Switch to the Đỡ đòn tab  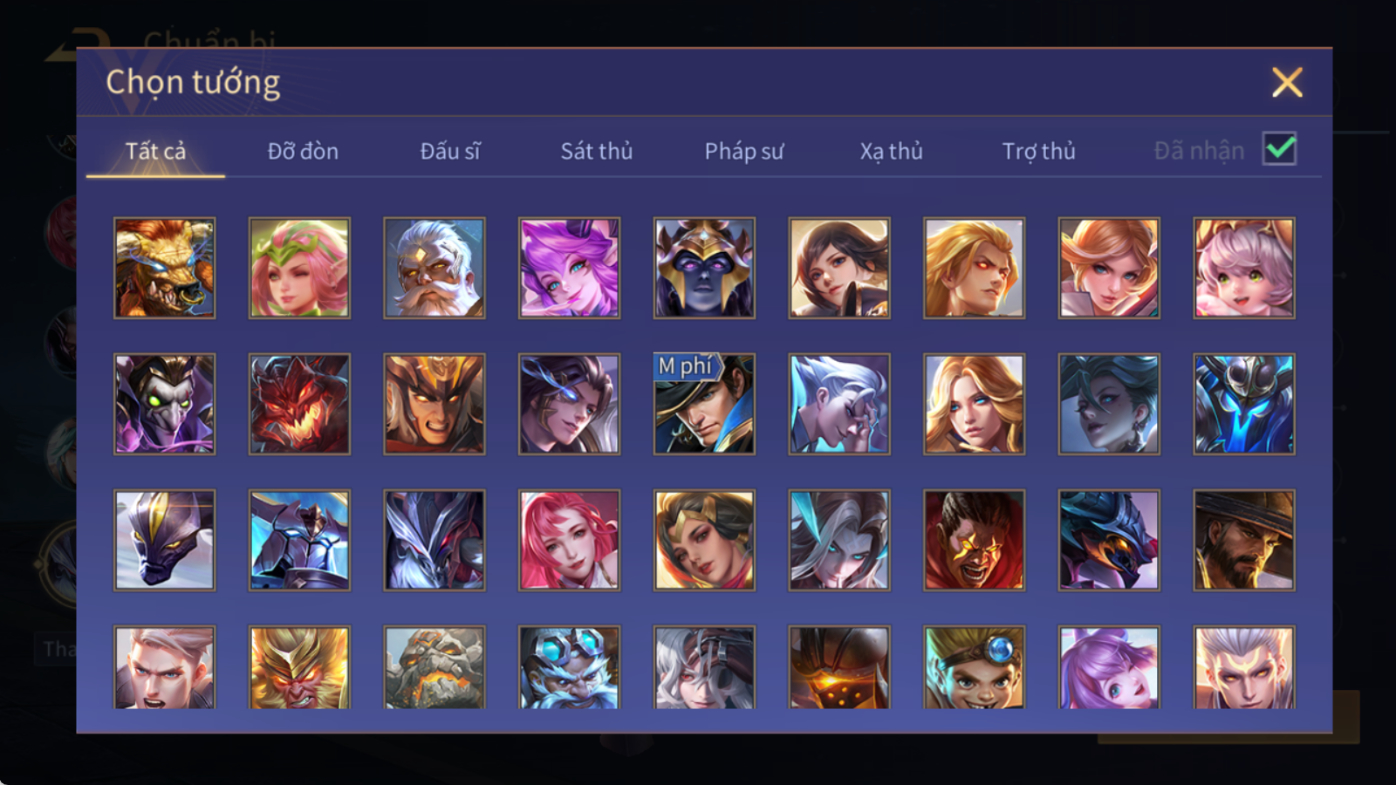(303, 151)
